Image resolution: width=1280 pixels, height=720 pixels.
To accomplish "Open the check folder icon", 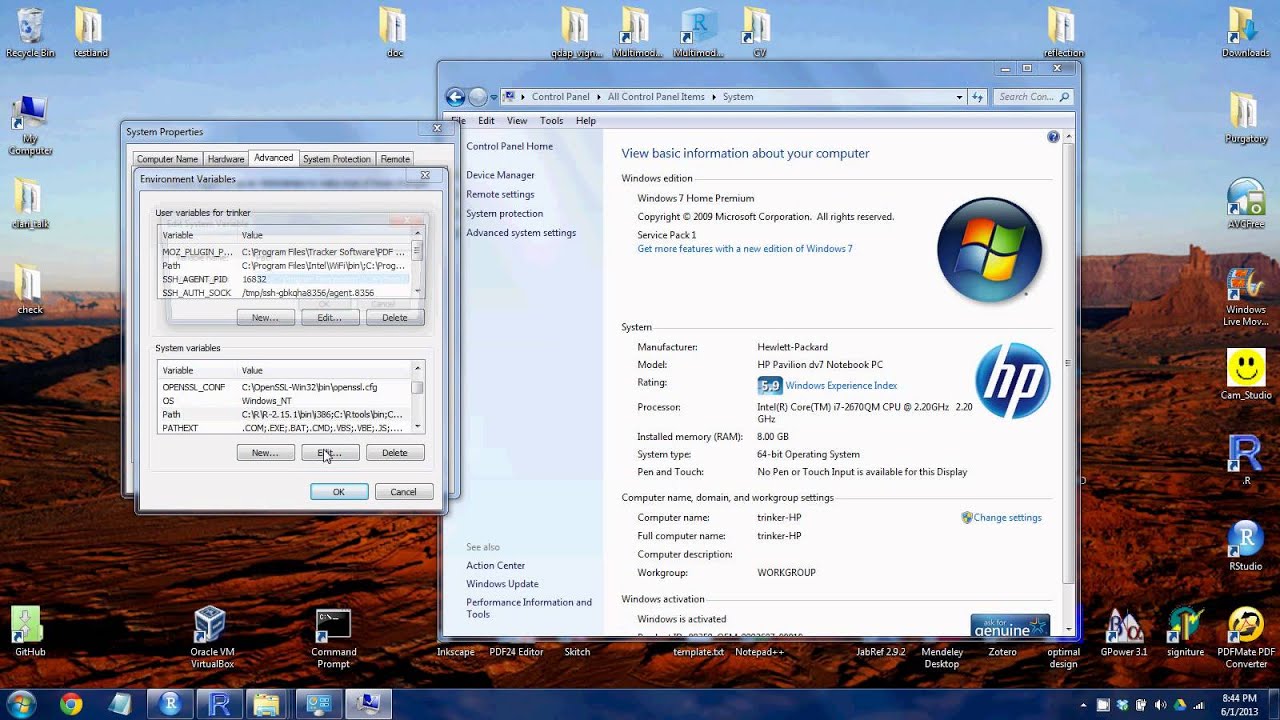I will click(30, 290).
